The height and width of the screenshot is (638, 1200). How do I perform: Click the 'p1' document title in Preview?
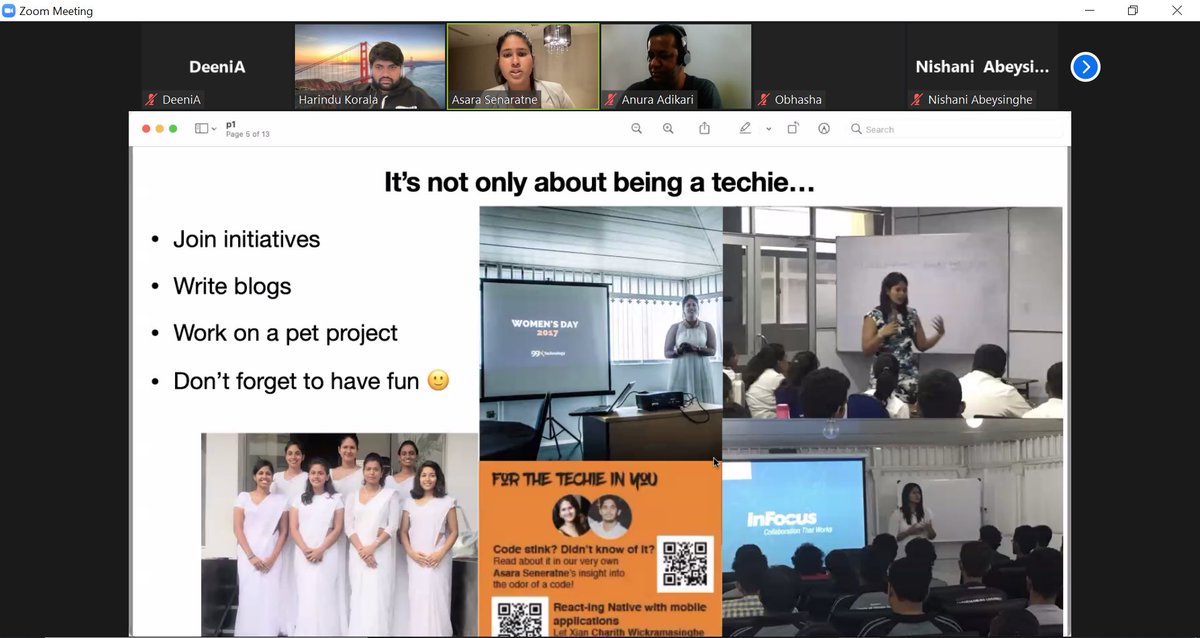[231, 124]
